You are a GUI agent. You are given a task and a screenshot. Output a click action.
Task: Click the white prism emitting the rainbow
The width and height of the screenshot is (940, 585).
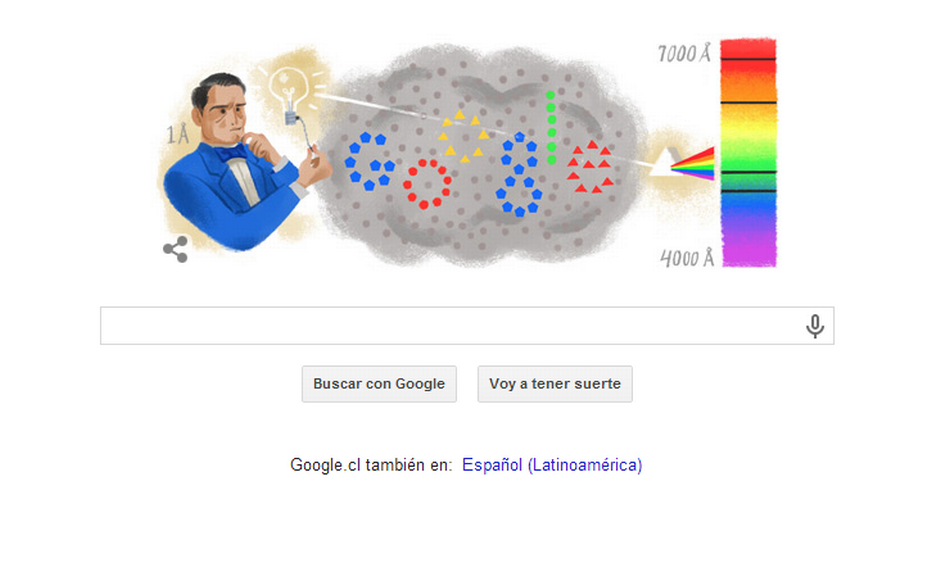coord(663,163)
